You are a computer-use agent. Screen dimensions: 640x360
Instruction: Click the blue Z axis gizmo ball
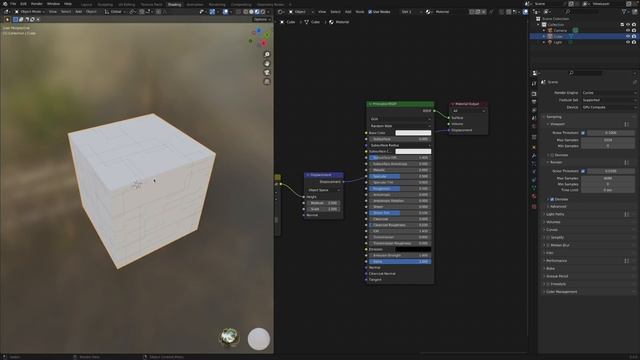[x=259, y=31]
